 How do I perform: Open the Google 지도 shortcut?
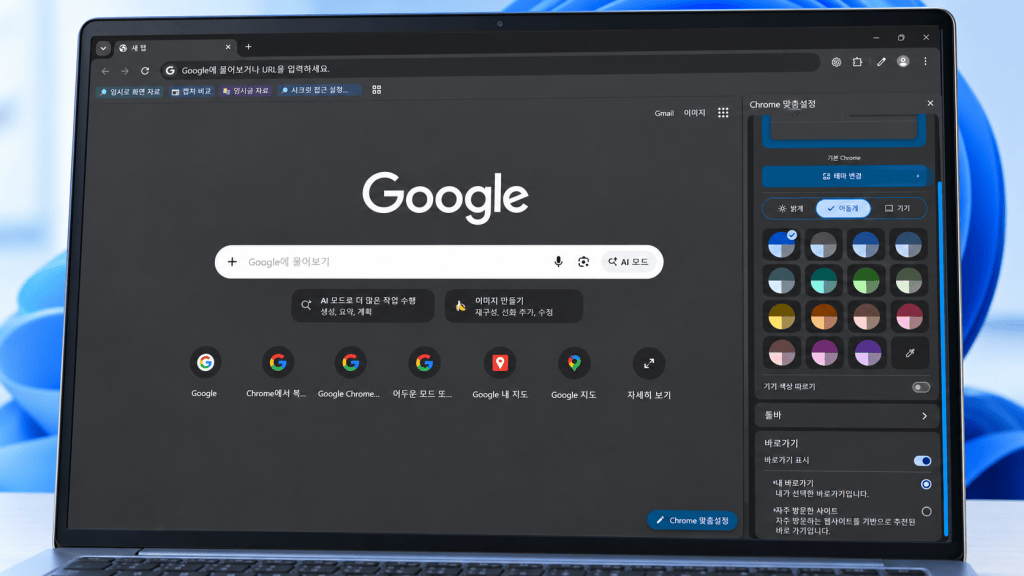(x=574, y=373)
